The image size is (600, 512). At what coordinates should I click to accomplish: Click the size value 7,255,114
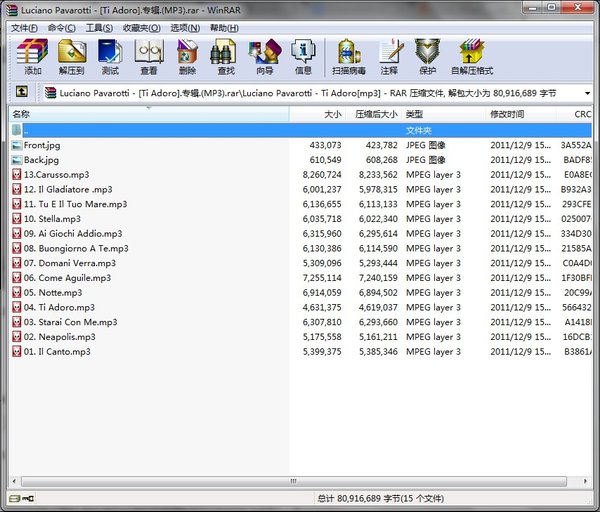(x=322, y=278)
